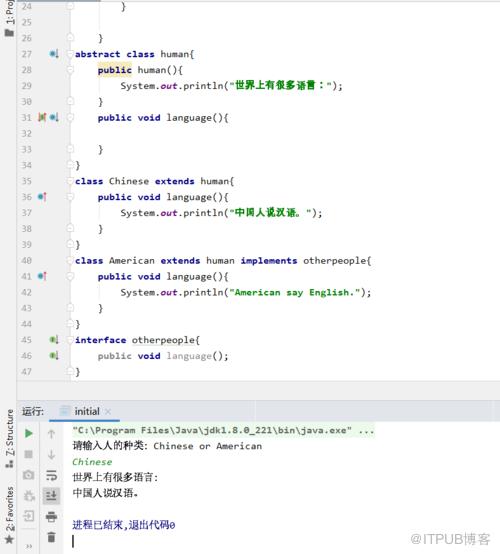Click "public void language();" on line 46

(163, 356)
